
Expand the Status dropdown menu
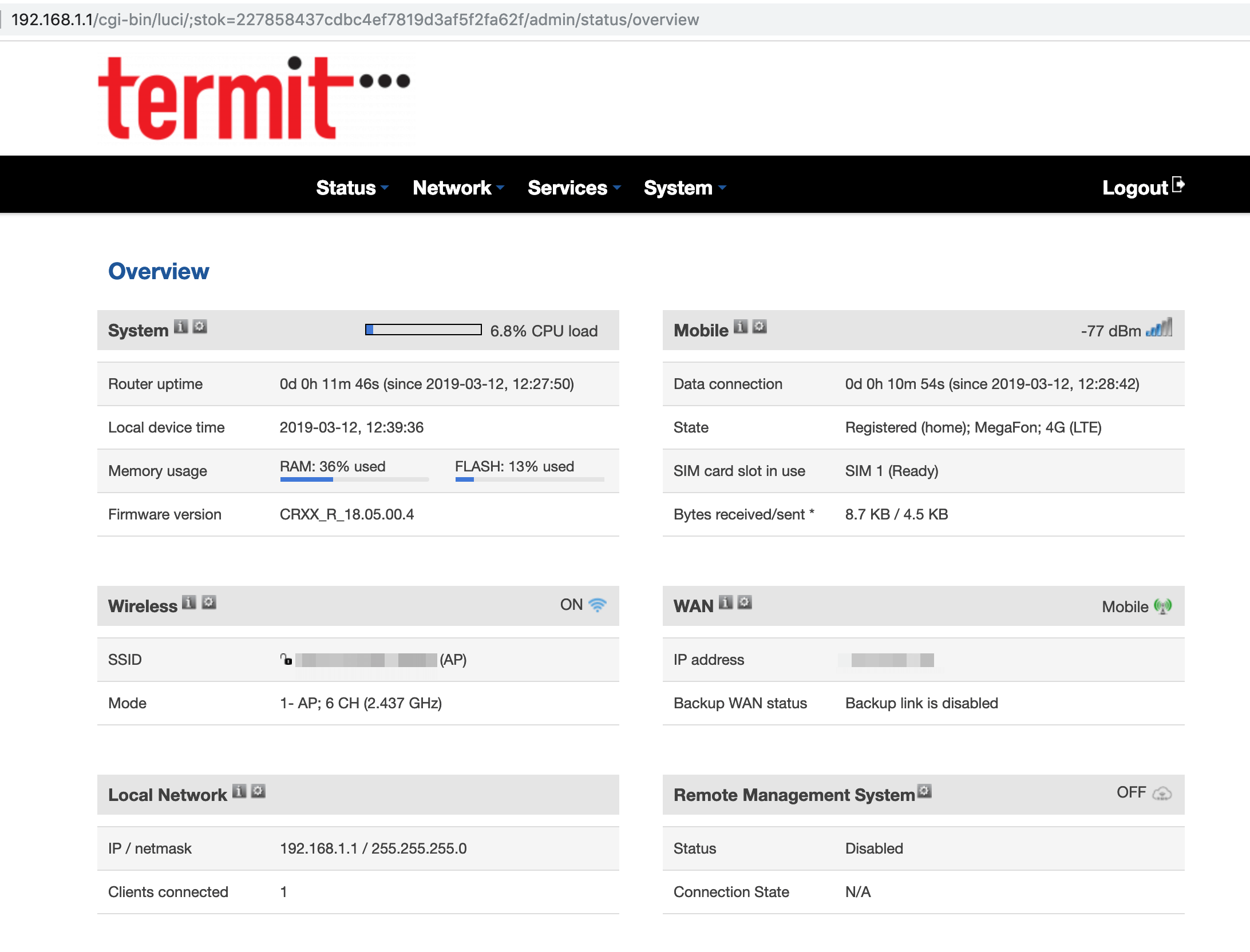351,188
